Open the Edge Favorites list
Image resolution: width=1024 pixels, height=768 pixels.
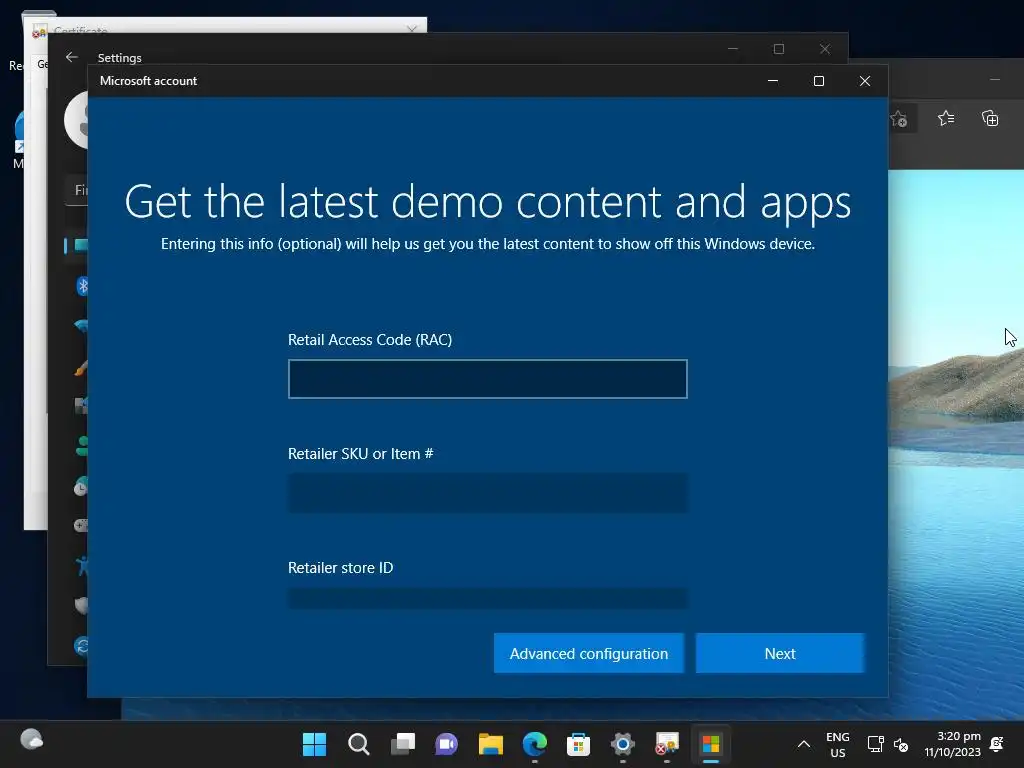(x=946, y=118)
